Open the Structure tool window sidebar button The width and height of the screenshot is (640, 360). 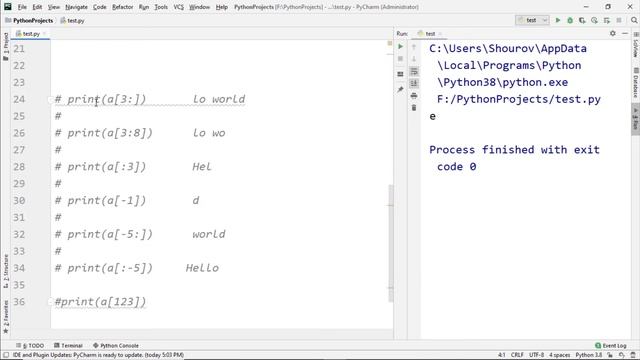(6, 271)
